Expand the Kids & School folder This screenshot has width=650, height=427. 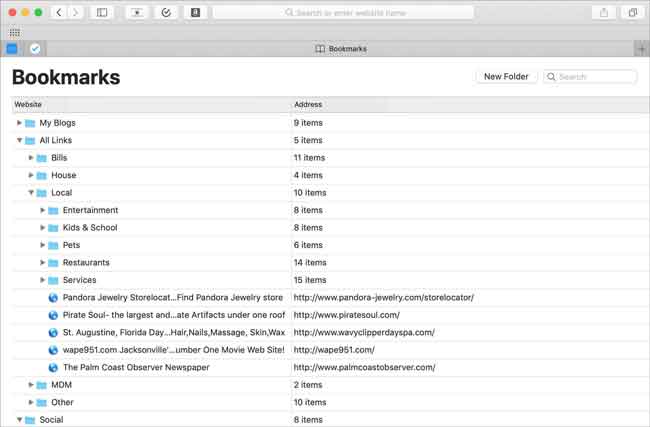[42, 228]
